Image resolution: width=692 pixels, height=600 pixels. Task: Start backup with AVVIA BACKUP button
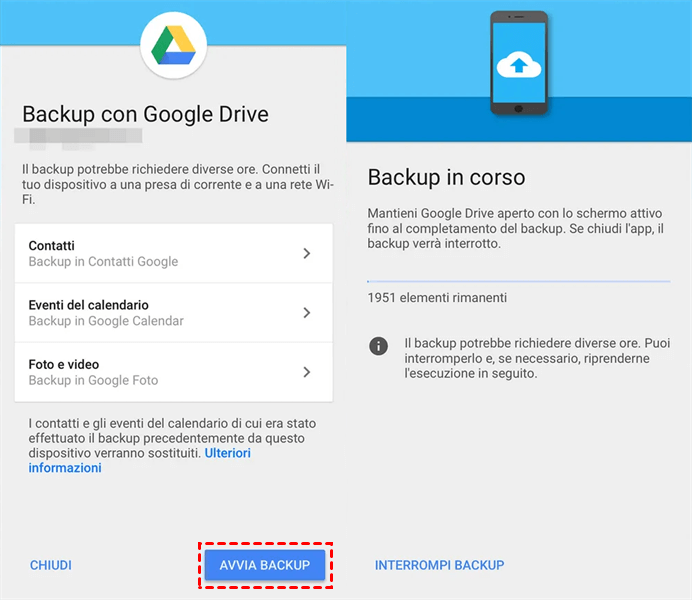pyautogui.click(x=265, y=565)
